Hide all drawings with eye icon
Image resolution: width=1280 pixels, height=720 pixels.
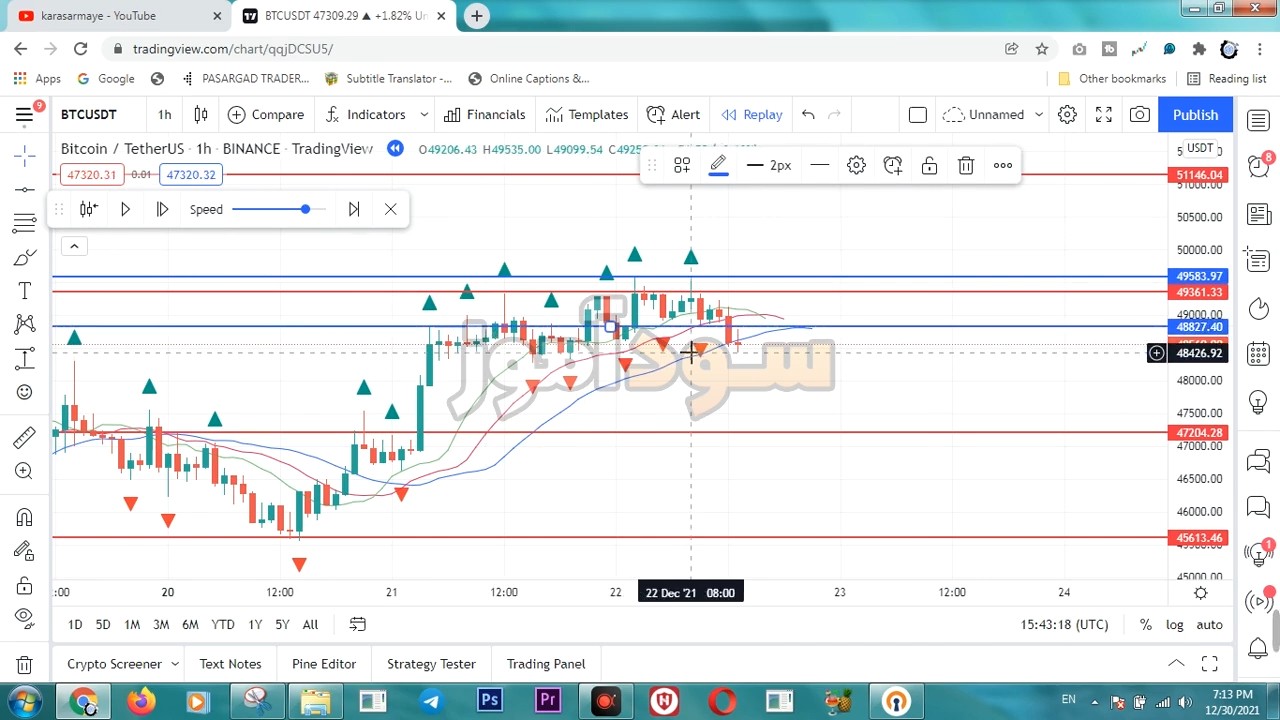(25, 618)
